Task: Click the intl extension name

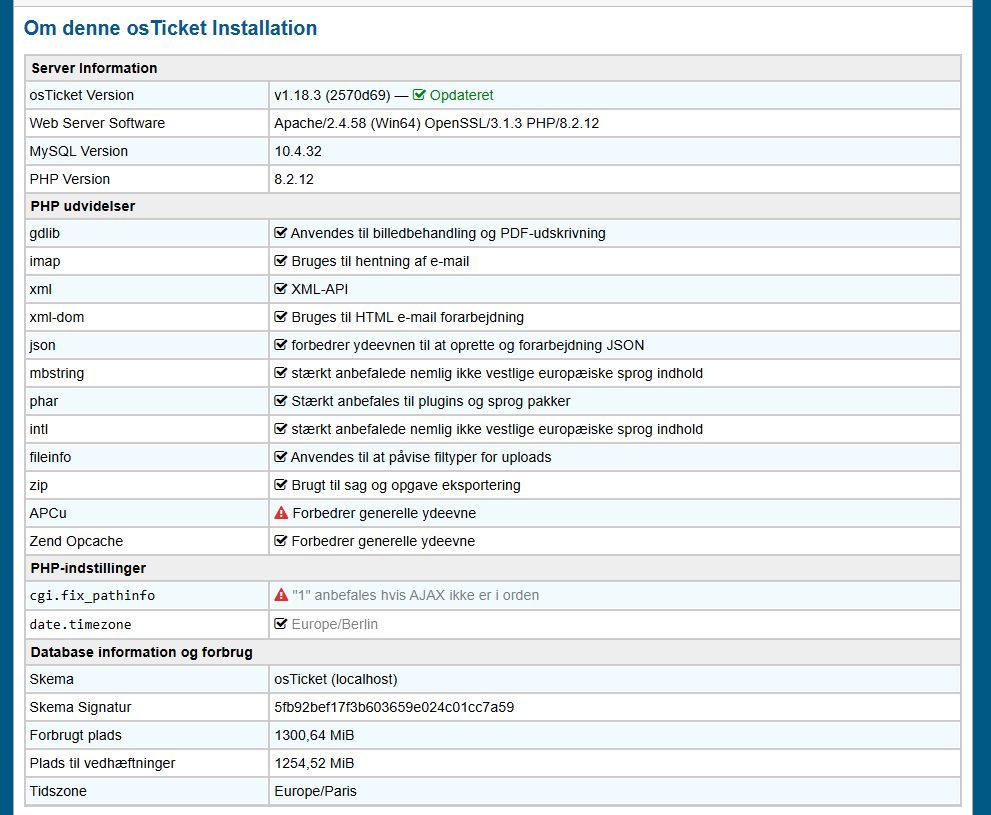Action: point(39,429)
